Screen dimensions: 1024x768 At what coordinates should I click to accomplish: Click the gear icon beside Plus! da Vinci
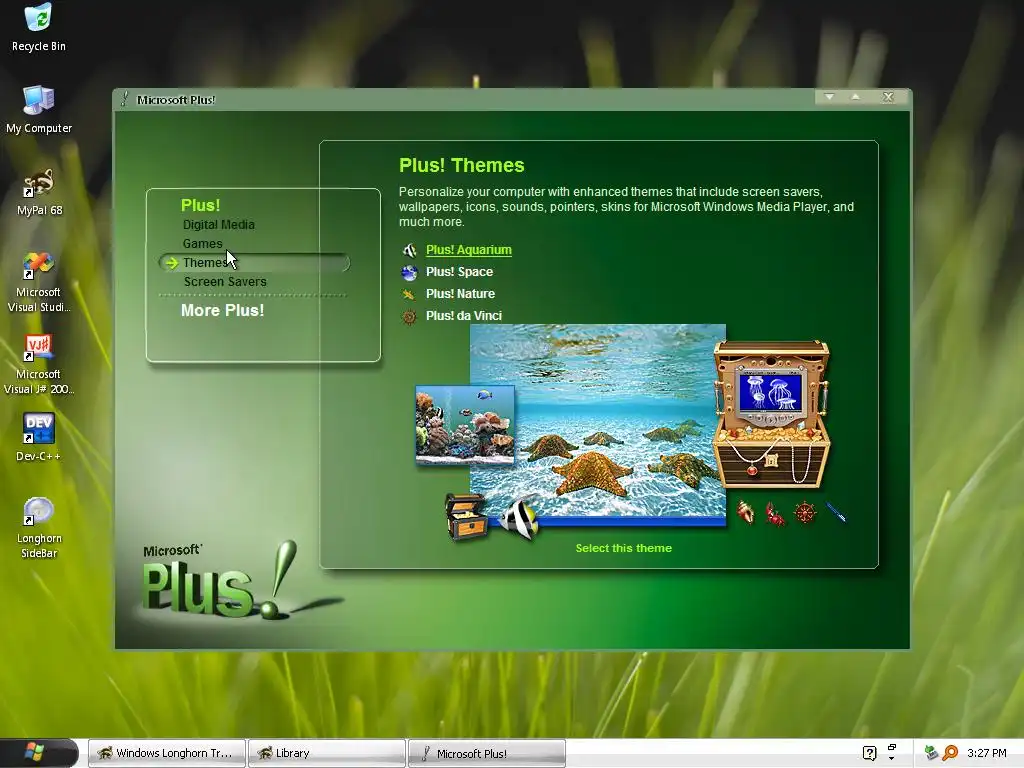[x=409, y=317]
